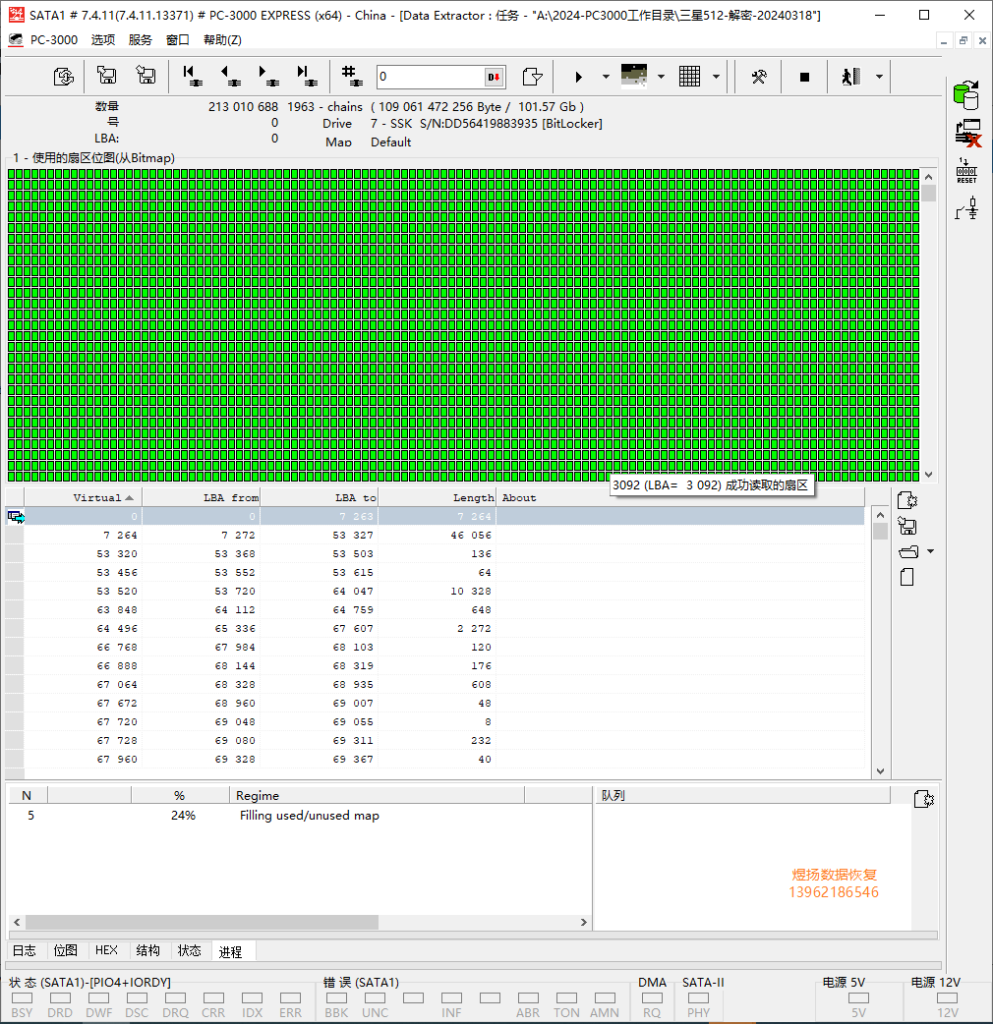
Task: Click the Virtual column header
Action: (96, 497)
